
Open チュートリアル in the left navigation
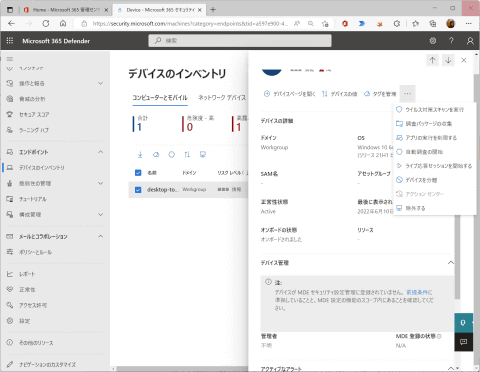(x=33, y=199)
